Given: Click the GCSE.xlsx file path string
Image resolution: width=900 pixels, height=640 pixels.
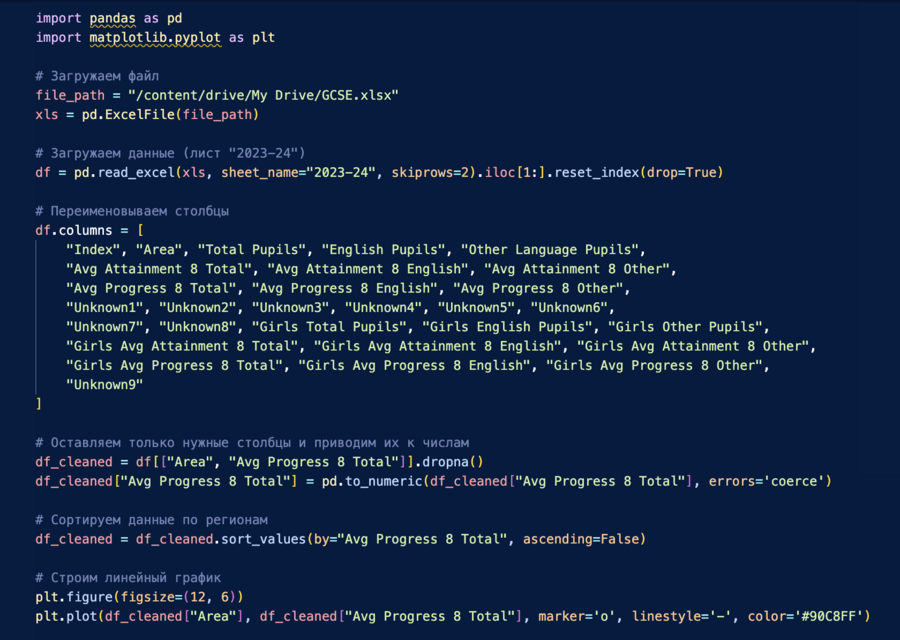Looking at the screenshot, I should tap(264, 95).
